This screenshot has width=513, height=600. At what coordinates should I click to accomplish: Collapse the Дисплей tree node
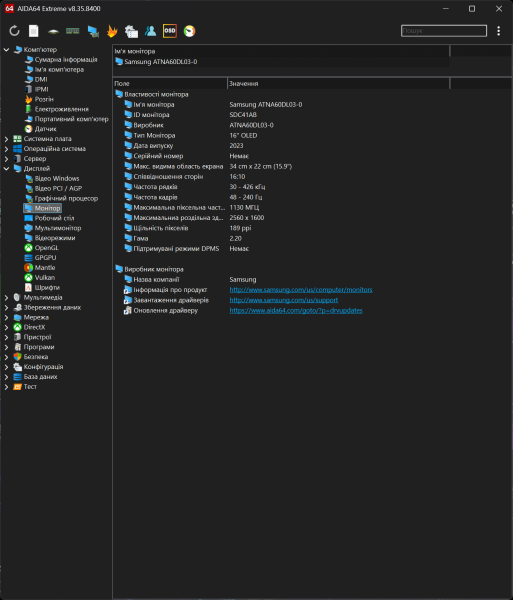[7, 169]
